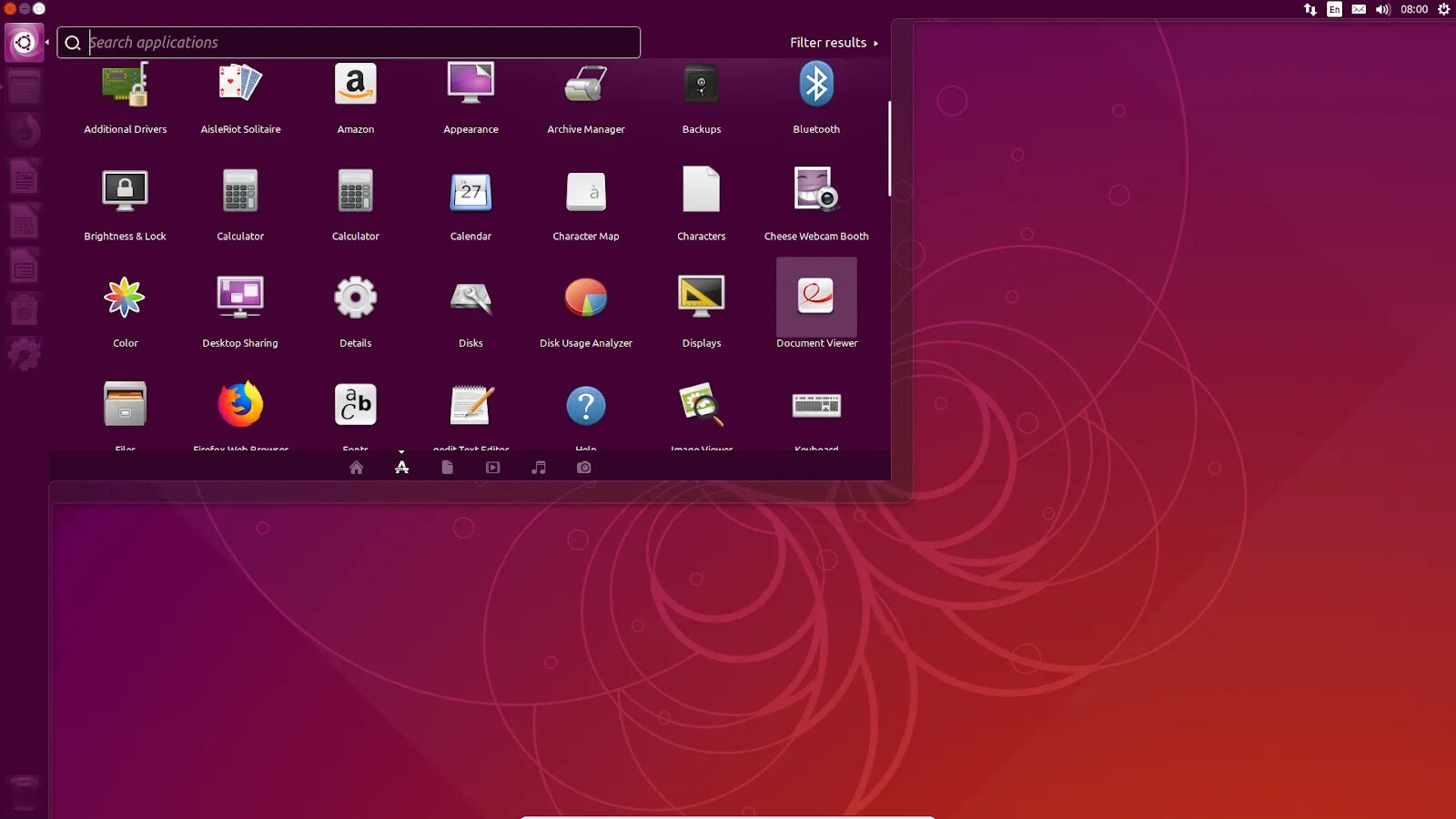Start the Desktop Sharing app

click(x=240, y=298)
